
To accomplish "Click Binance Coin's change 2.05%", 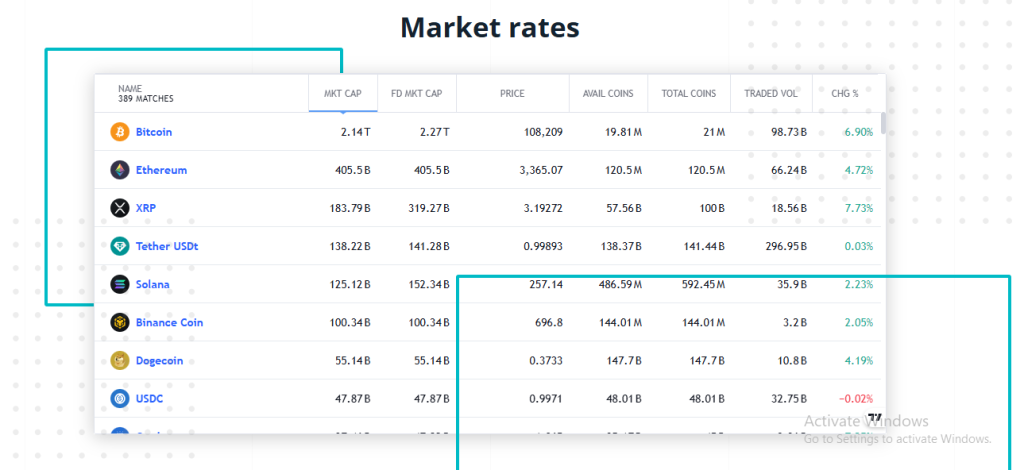I will click(x=859, y=322).
